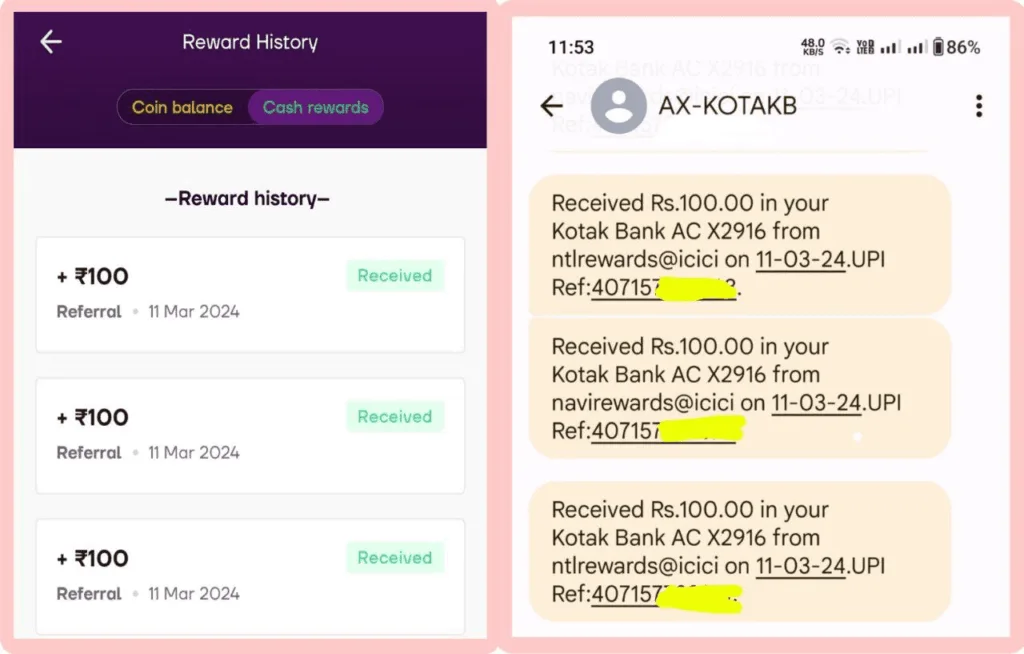Viewport: 1024px width, 654px height.
Task: Tap Received badge on first referral
Action: click(394, 276)
